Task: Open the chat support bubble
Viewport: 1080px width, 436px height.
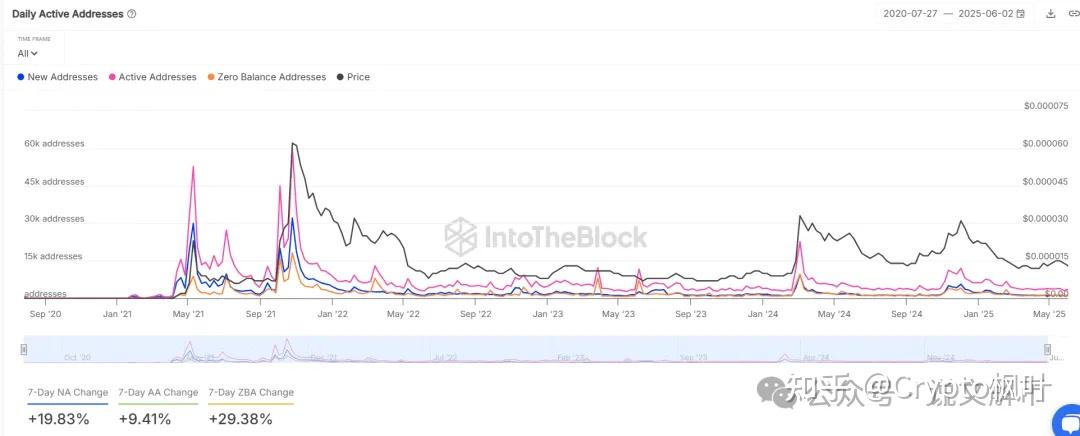Action: point(1066,423)
